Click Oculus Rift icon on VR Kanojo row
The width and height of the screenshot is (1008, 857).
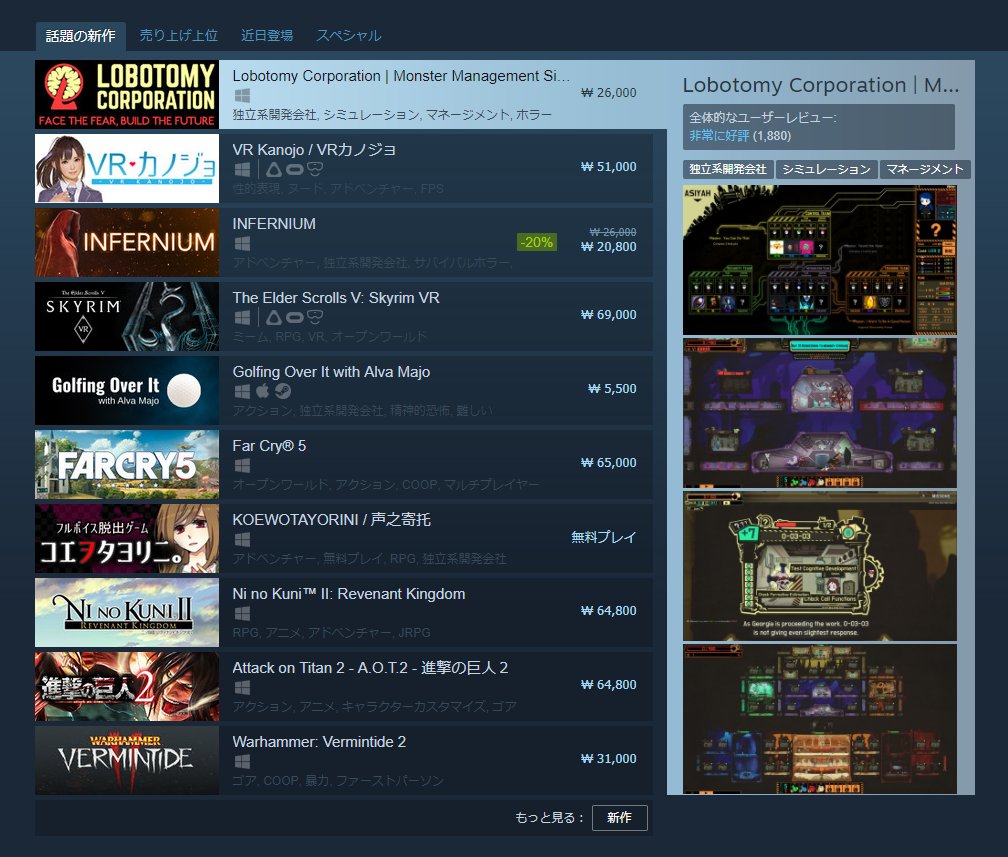click(294, 170)
